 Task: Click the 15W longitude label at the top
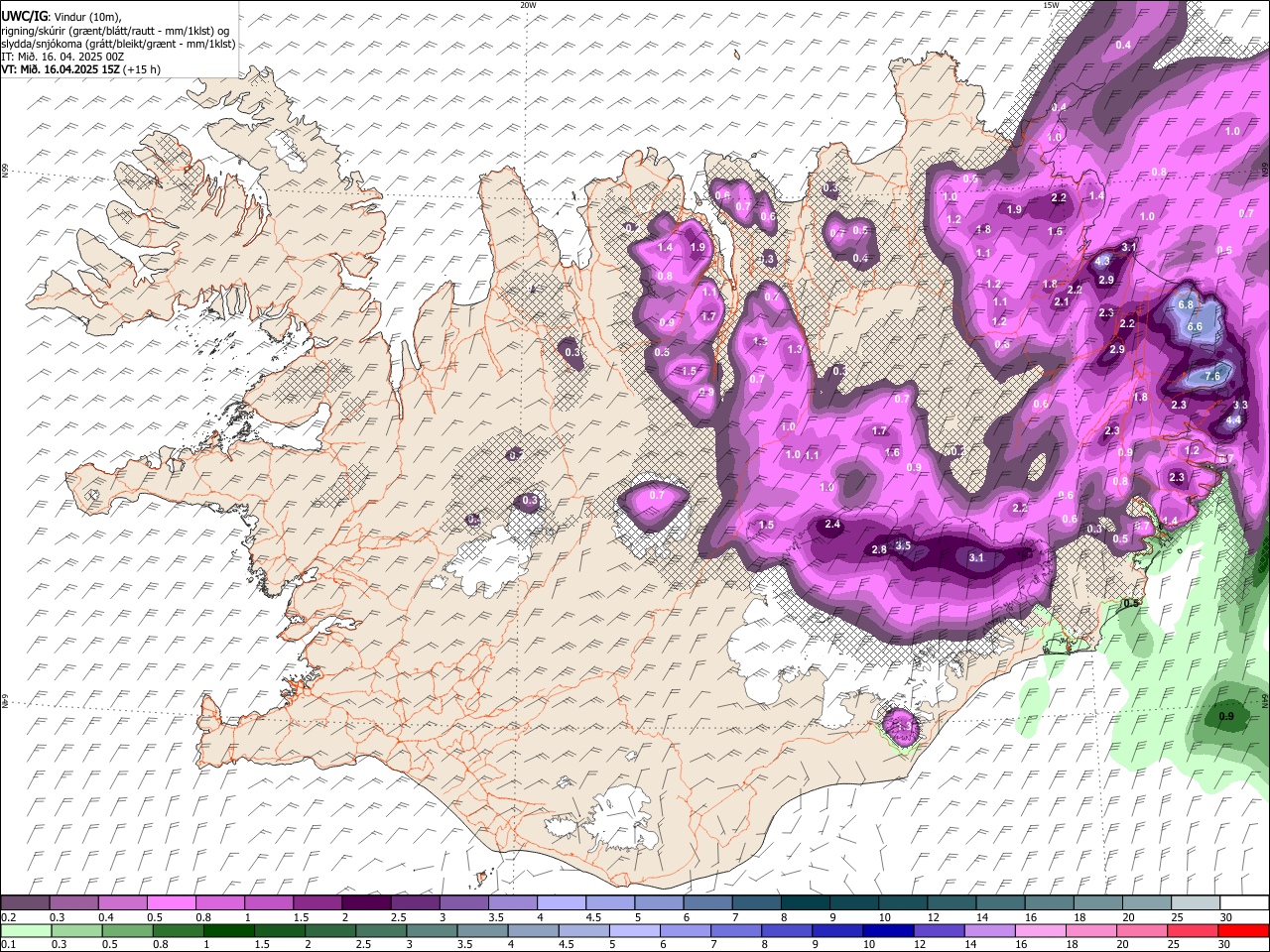pos(1051,5)
